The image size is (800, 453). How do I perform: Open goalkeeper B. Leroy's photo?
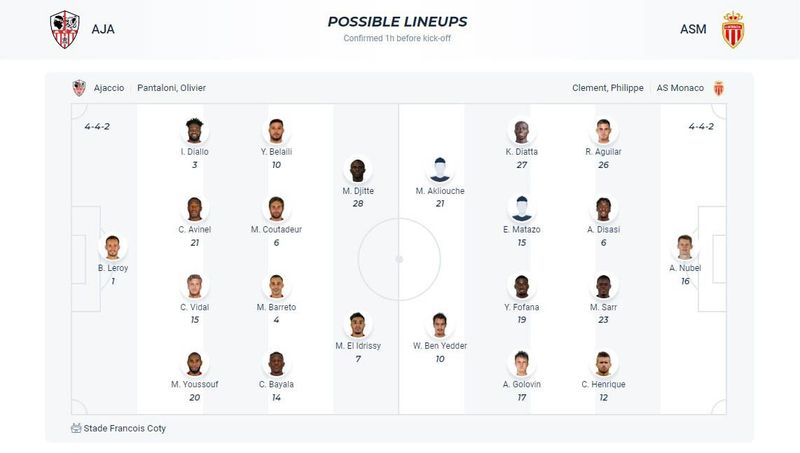(113, 247)
